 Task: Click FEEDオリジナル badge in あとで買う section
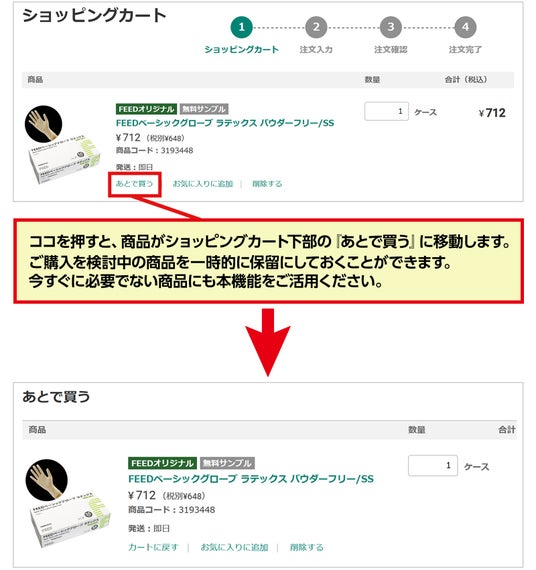[x=162, y=463]
